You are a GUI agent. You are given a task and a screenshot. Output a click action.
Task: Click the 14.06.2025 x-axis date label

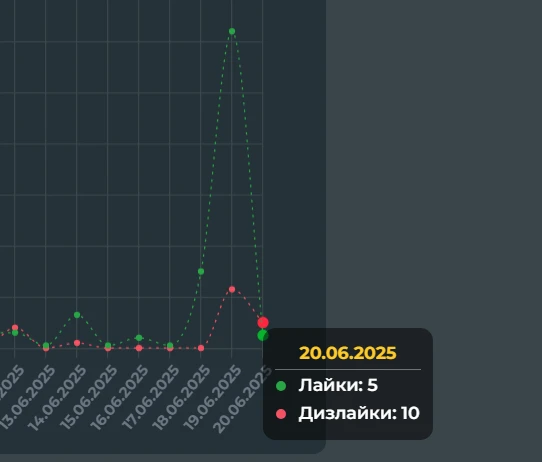coord(57,397)
